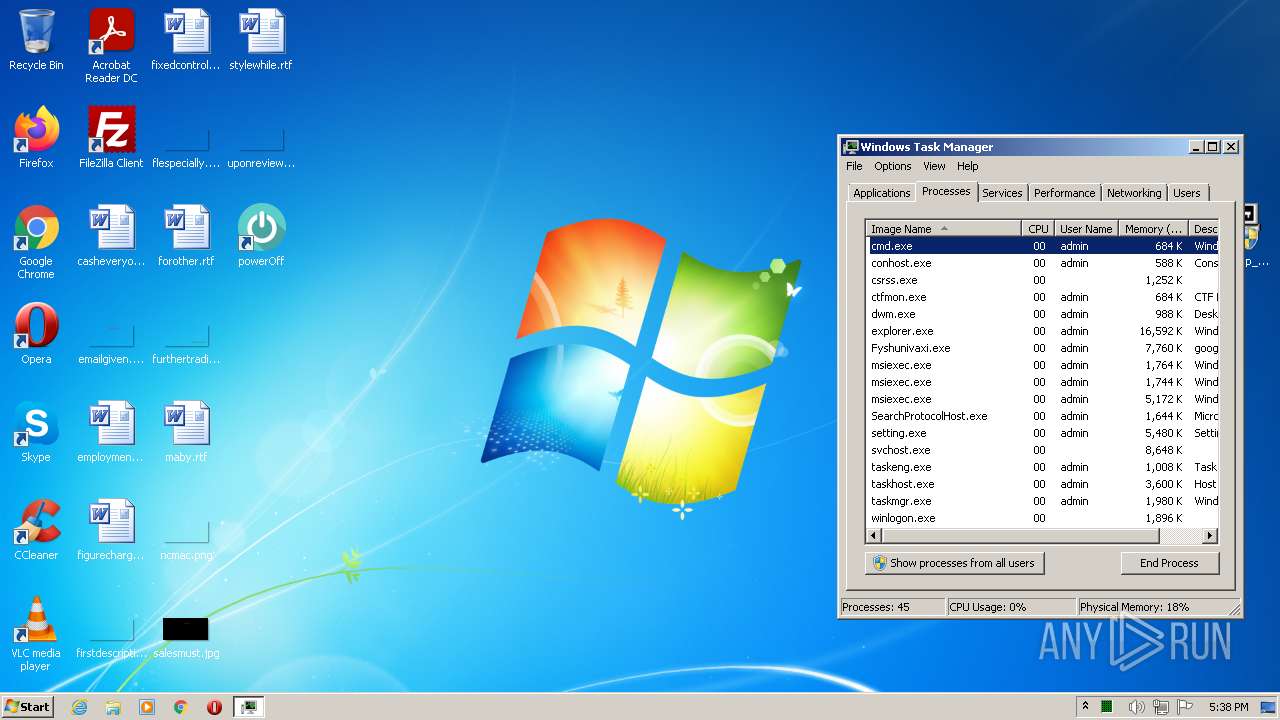Open Help menu in Task Manager
Viewport: 1280px width, 720px height.
pos(967,166)
